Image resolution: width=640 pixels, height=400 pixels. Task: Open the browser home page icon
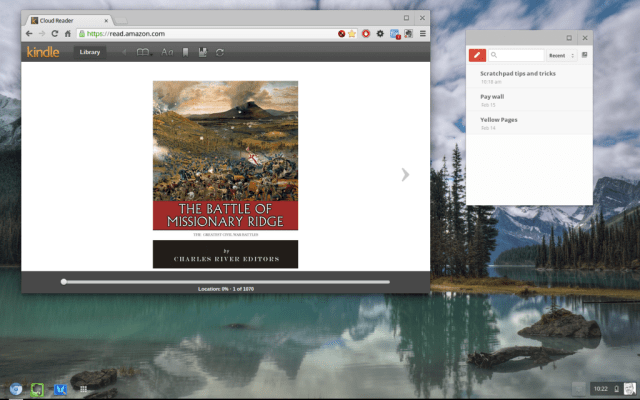tap(68, 34)
